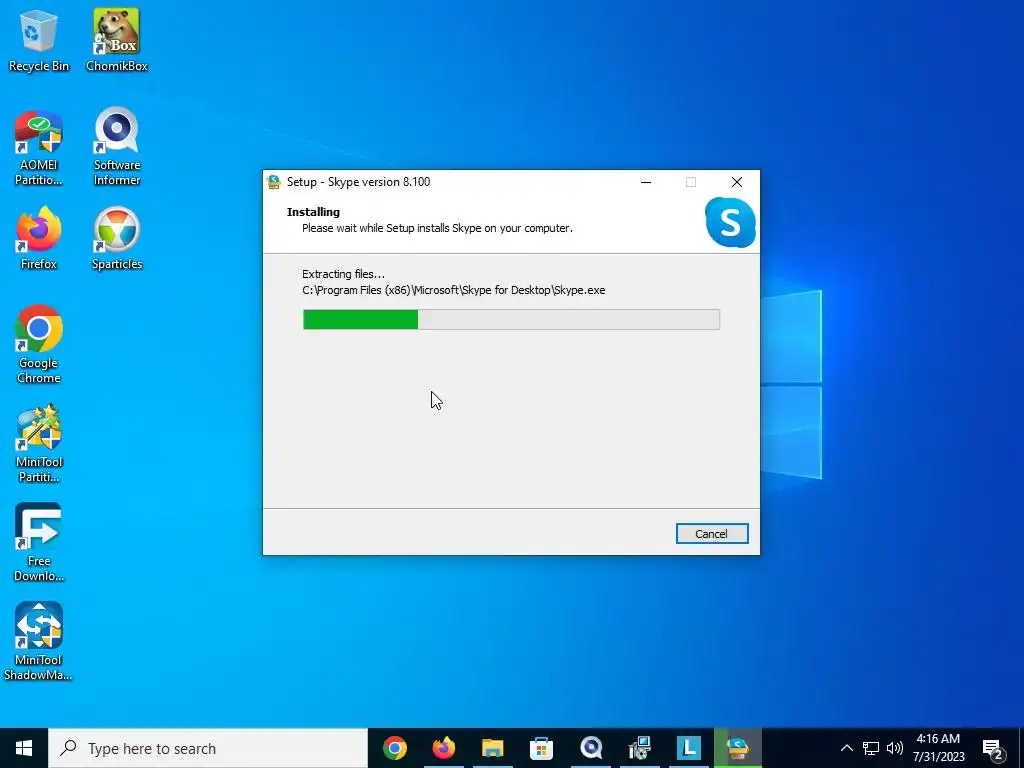Select the AOMEI Partition desktop shortcut
The image size is (1024, 768).
click(39, 148)
